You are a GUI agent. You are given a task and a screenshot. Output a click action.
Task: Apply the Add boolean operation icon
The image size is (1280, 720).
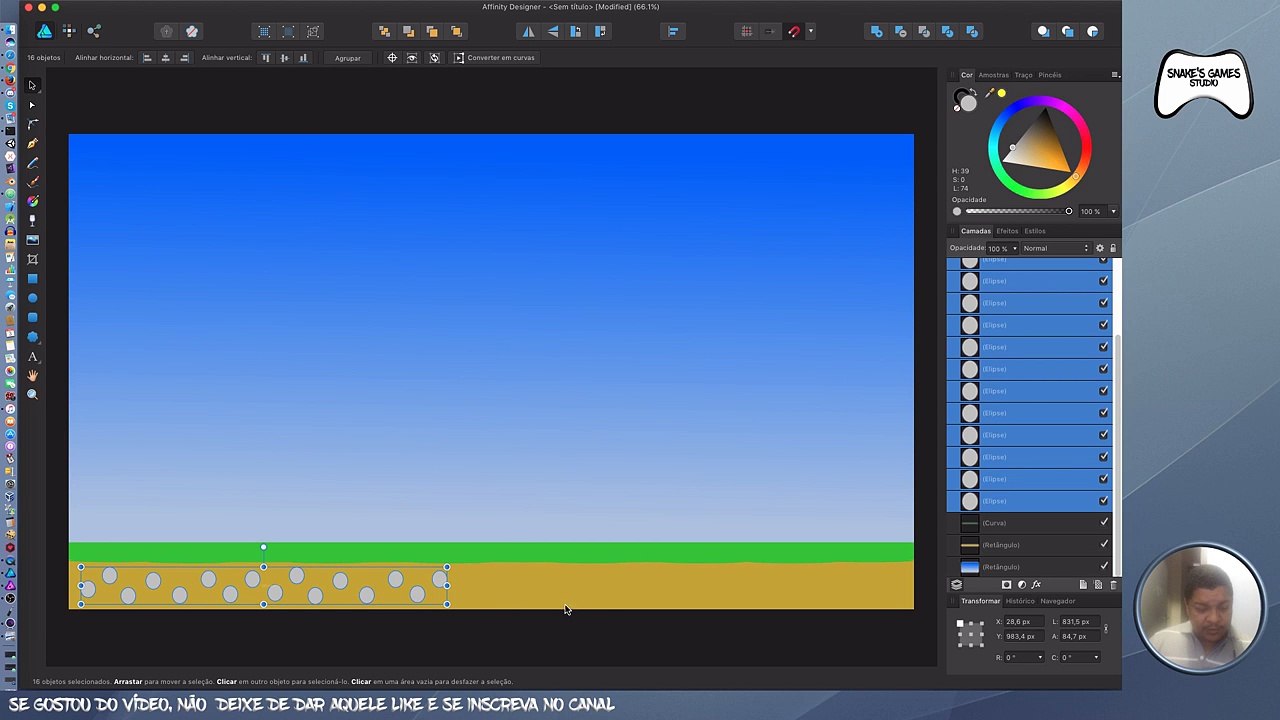(876, 32)
